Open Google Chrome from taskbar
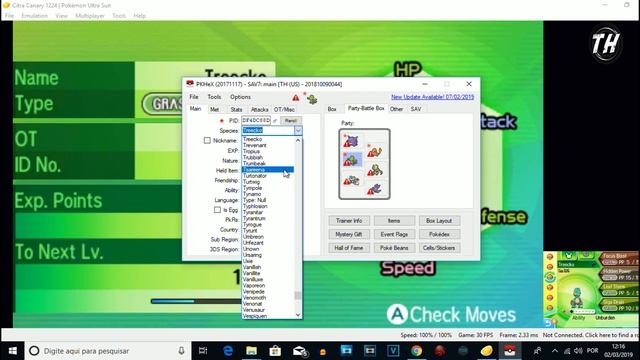640x360 pixels. pyautogui.click(x=416, y=351)
